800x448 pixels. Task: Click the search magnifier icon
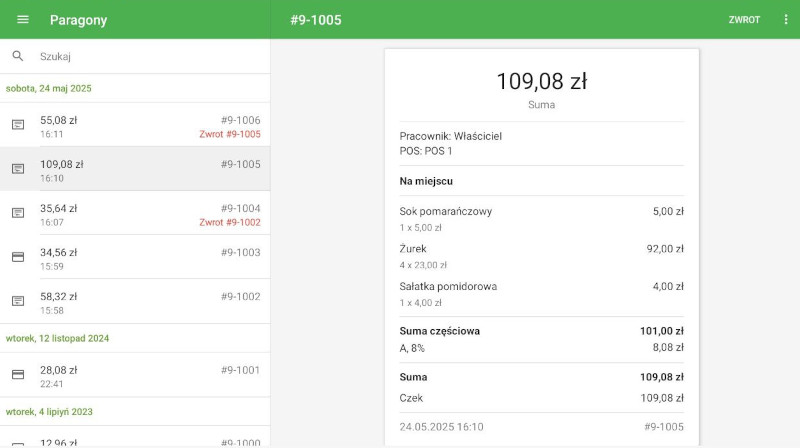pyautogui.click(x=18, y=57)
